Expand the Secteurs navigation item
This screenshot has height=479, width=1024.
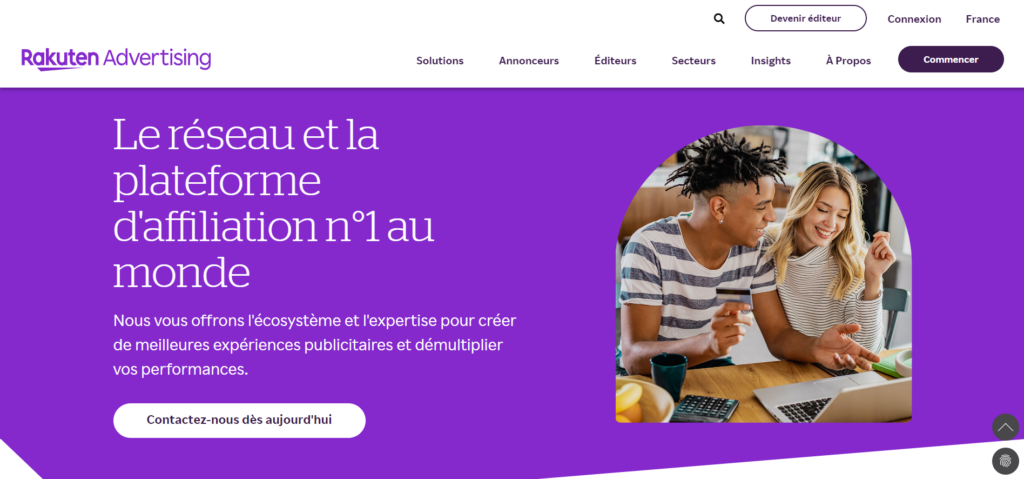pyautogui.click(x=693, y=61)
